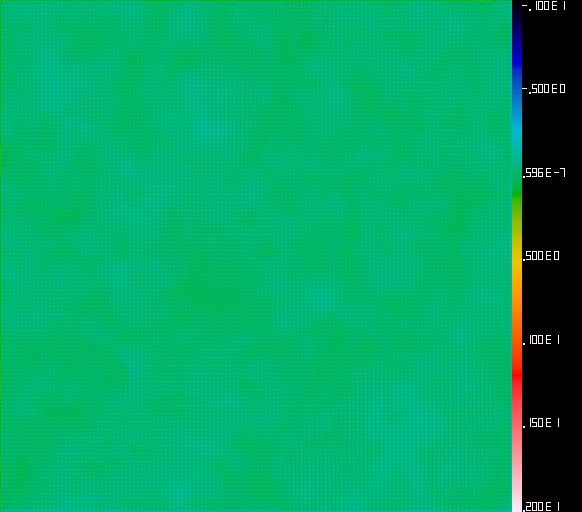Viewport: 582px width, 512px height.
Task: Click the positive .500E0 scale label
Action: (541, 256)
